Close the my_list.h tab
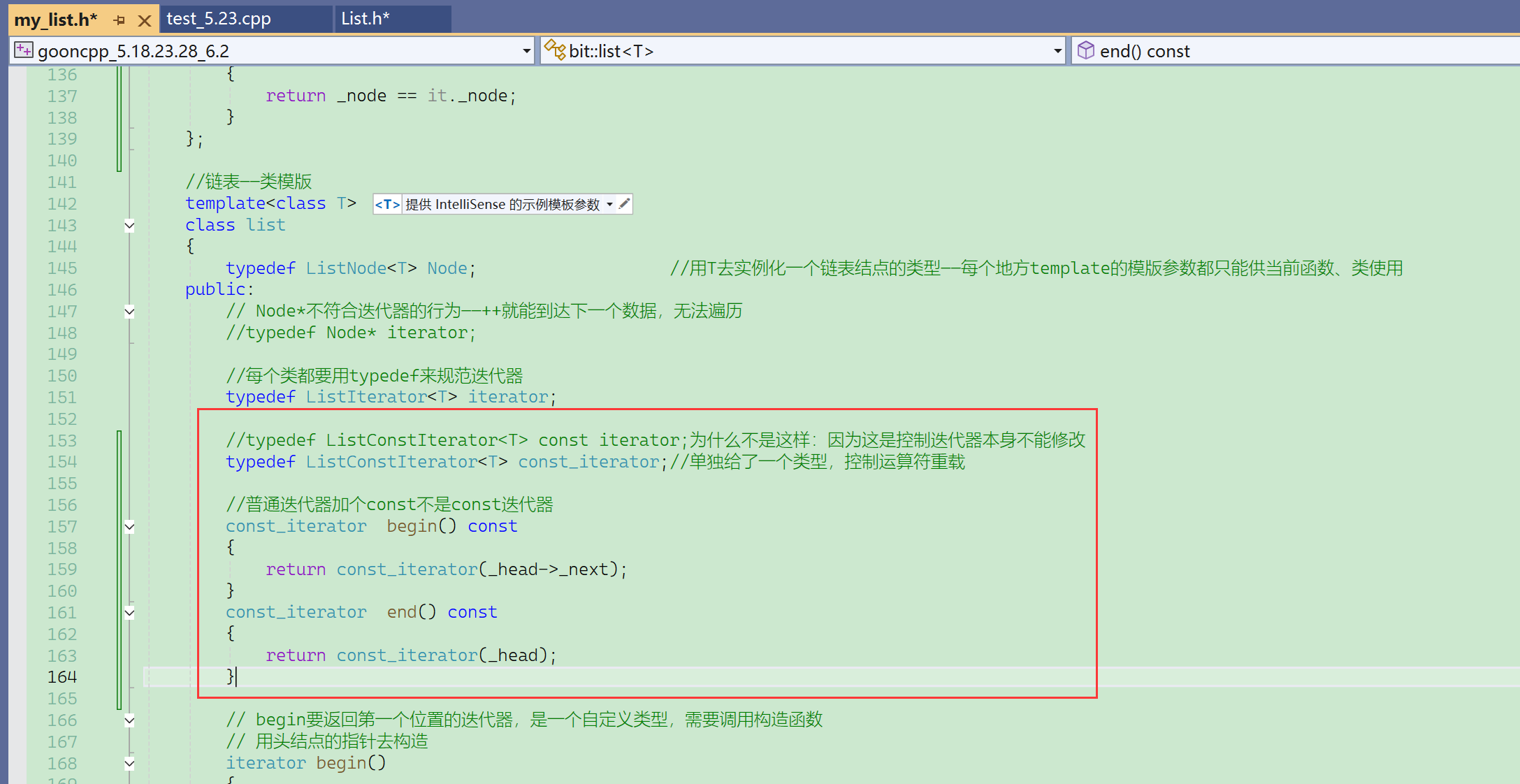This screenshot has width=1520, height=784. [145, 20]
